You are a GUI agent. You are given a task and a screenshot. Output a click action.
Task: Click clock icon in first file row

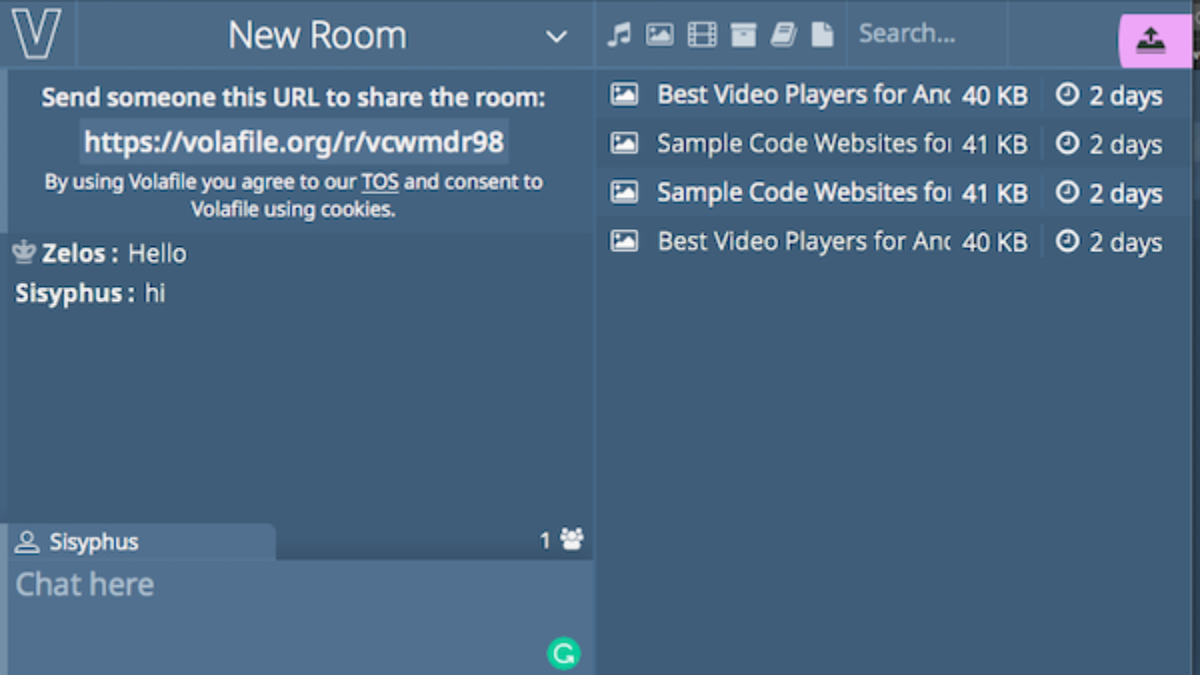1068,94
